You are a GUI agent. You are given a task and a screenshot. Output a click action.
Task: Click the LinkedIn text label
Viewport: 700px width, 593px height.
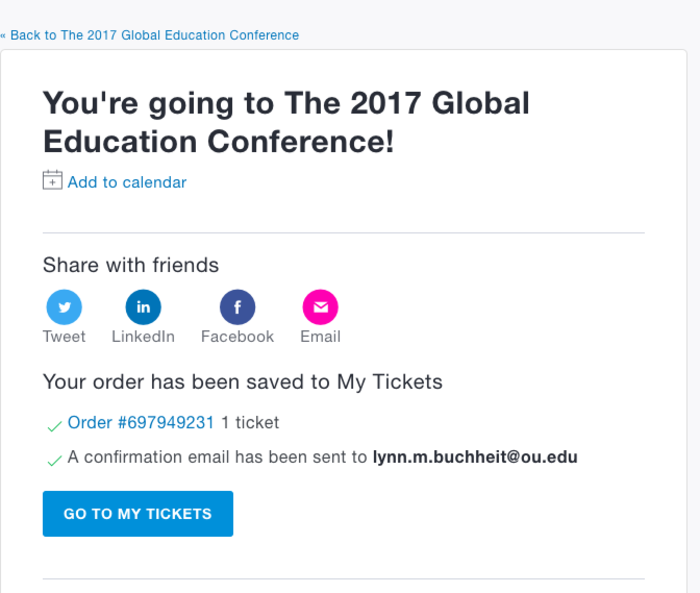(143, 337)
